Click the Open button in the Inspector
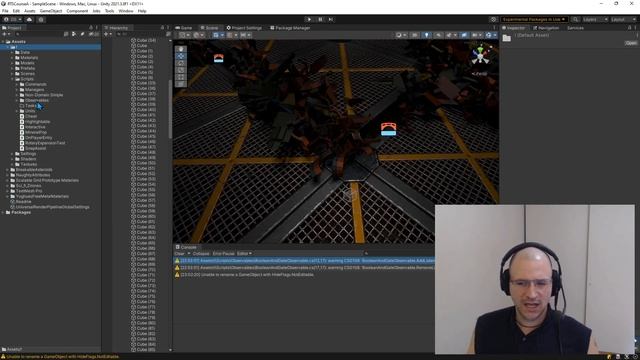This screenshot has height=360, width=640. [631, 43]
